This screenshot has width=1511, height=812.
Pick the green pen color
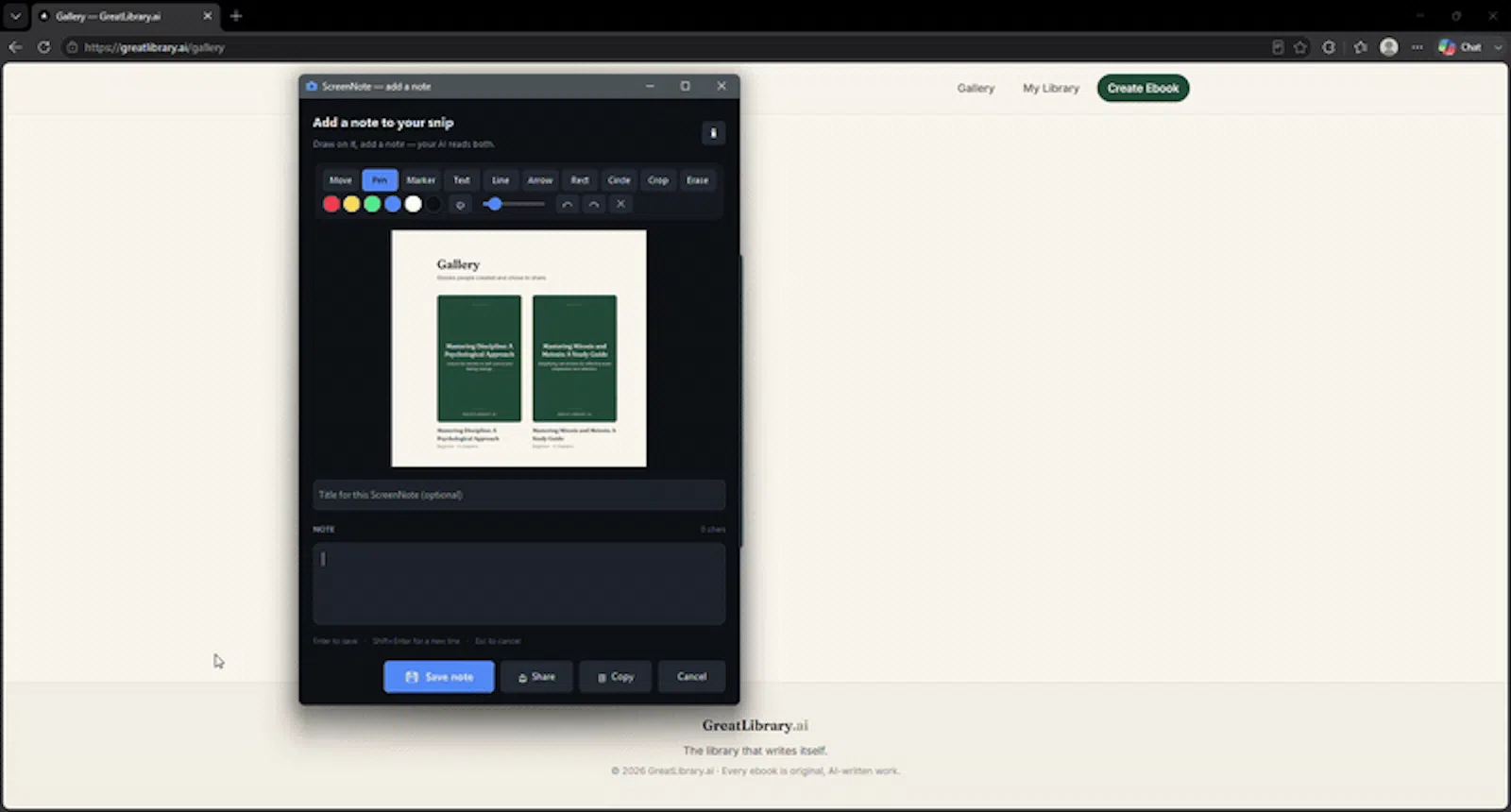372,204
